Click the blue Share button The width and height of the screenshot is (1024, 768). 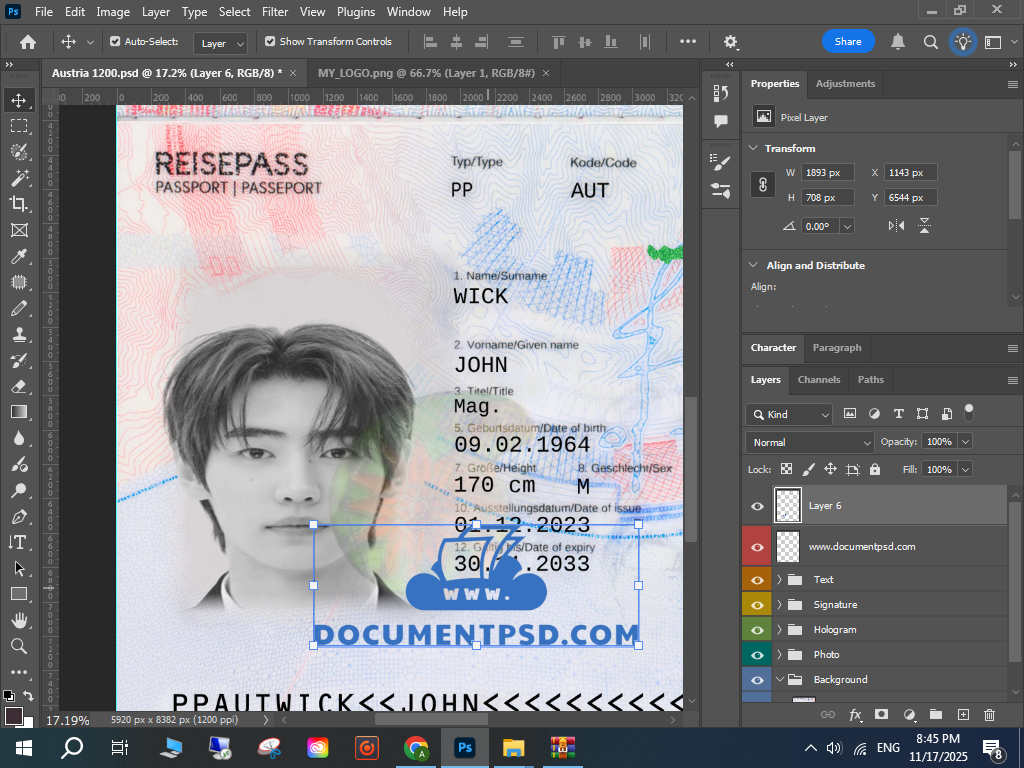tap(848, 42)
